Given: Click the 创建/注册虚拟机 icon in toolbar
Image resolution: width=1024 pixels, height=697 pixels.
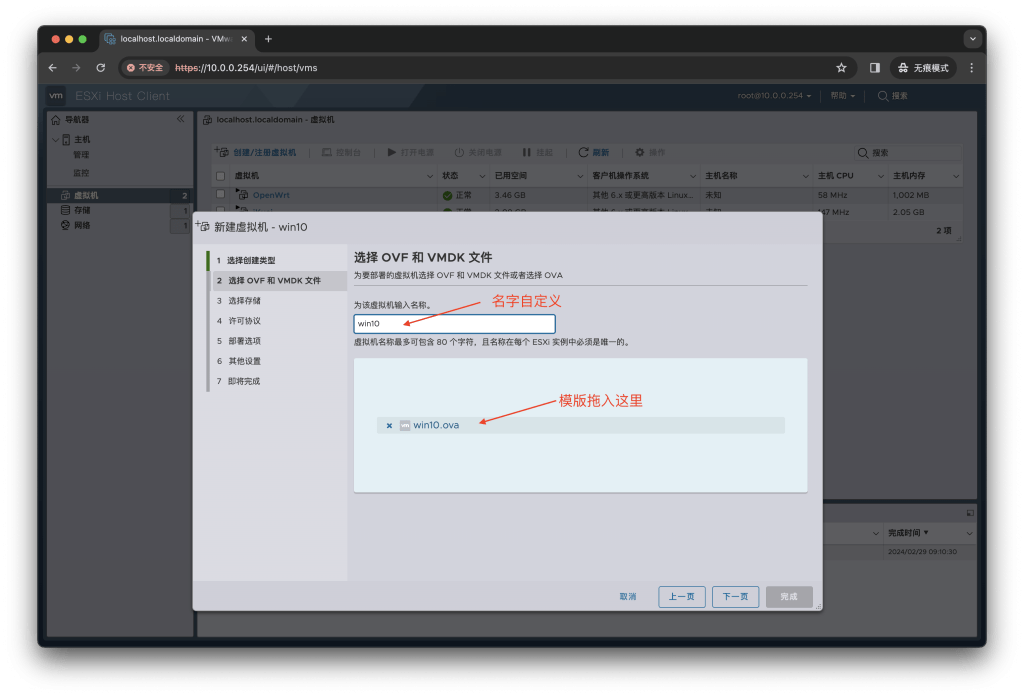Looking at the screenshot, I should 221,150.
